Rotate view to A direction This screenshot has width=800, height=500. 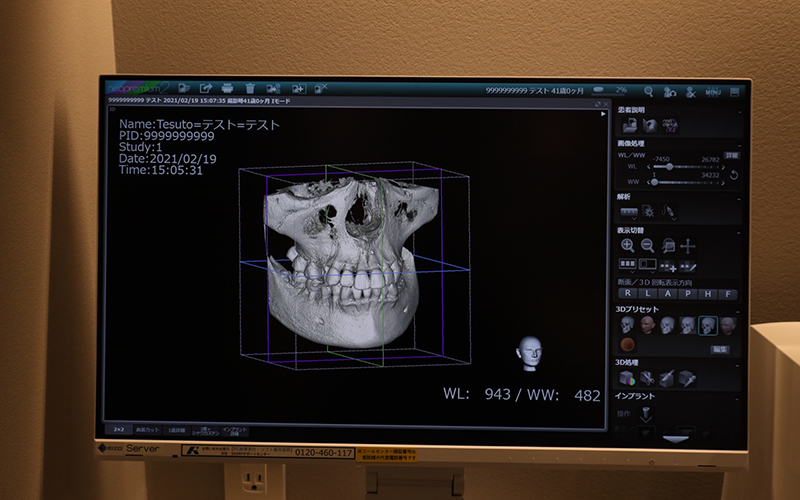coord(668,294)
